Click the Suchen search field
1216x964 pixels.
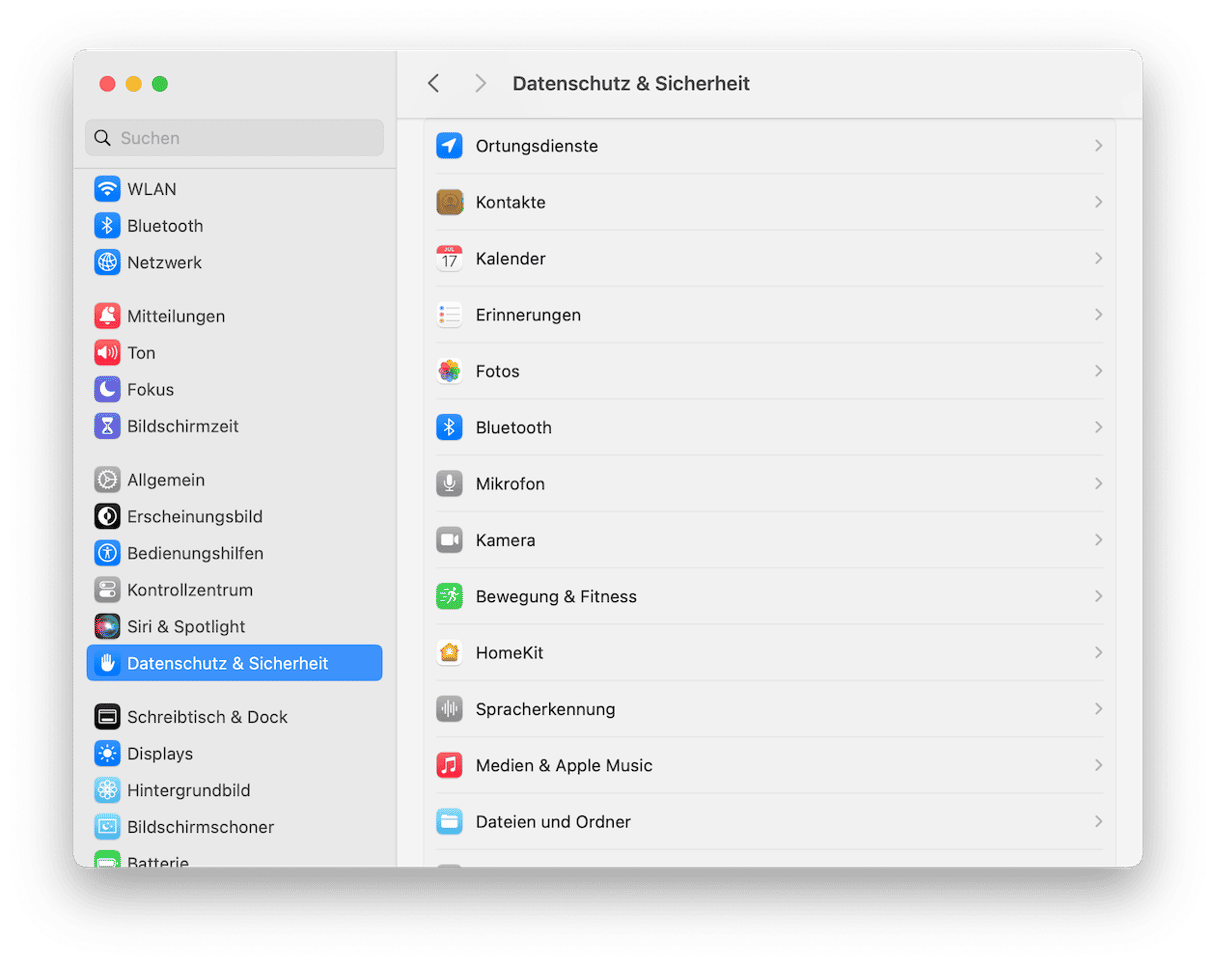[234, 138]
